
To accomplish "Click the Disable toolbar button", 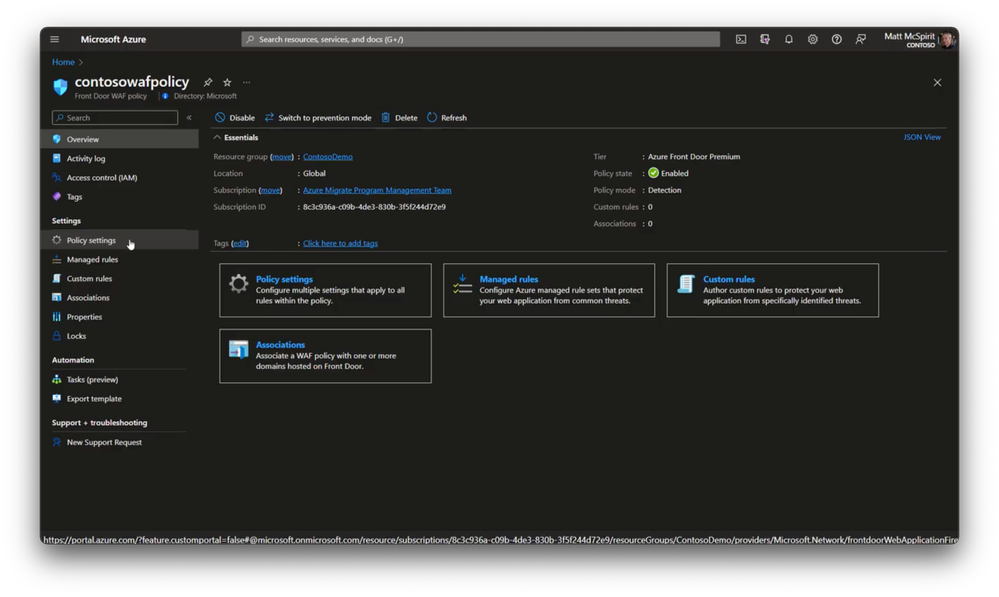I will coord(235,118).
